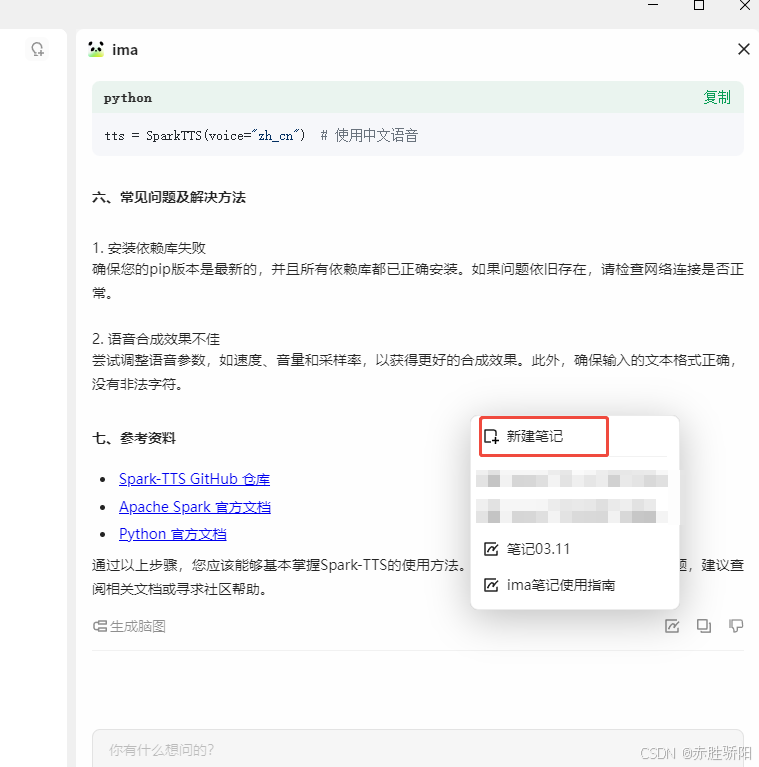Click heading 七、参考资料
This screenshot has width=759, height=767.
pyautogui.click(x=134, y=438)
